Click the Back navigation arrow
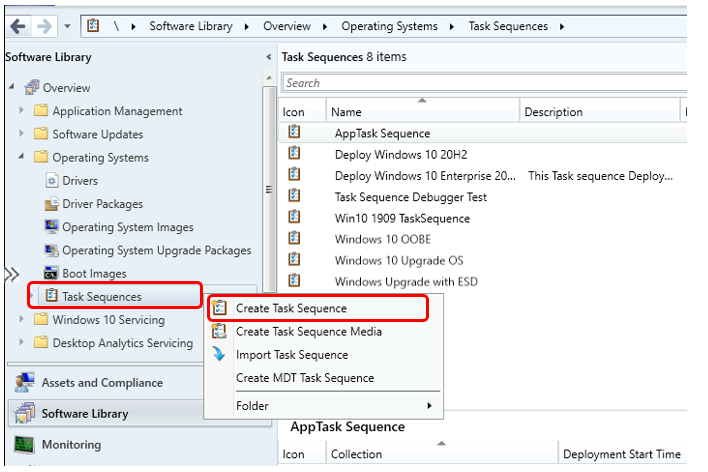 pos(18,26)
